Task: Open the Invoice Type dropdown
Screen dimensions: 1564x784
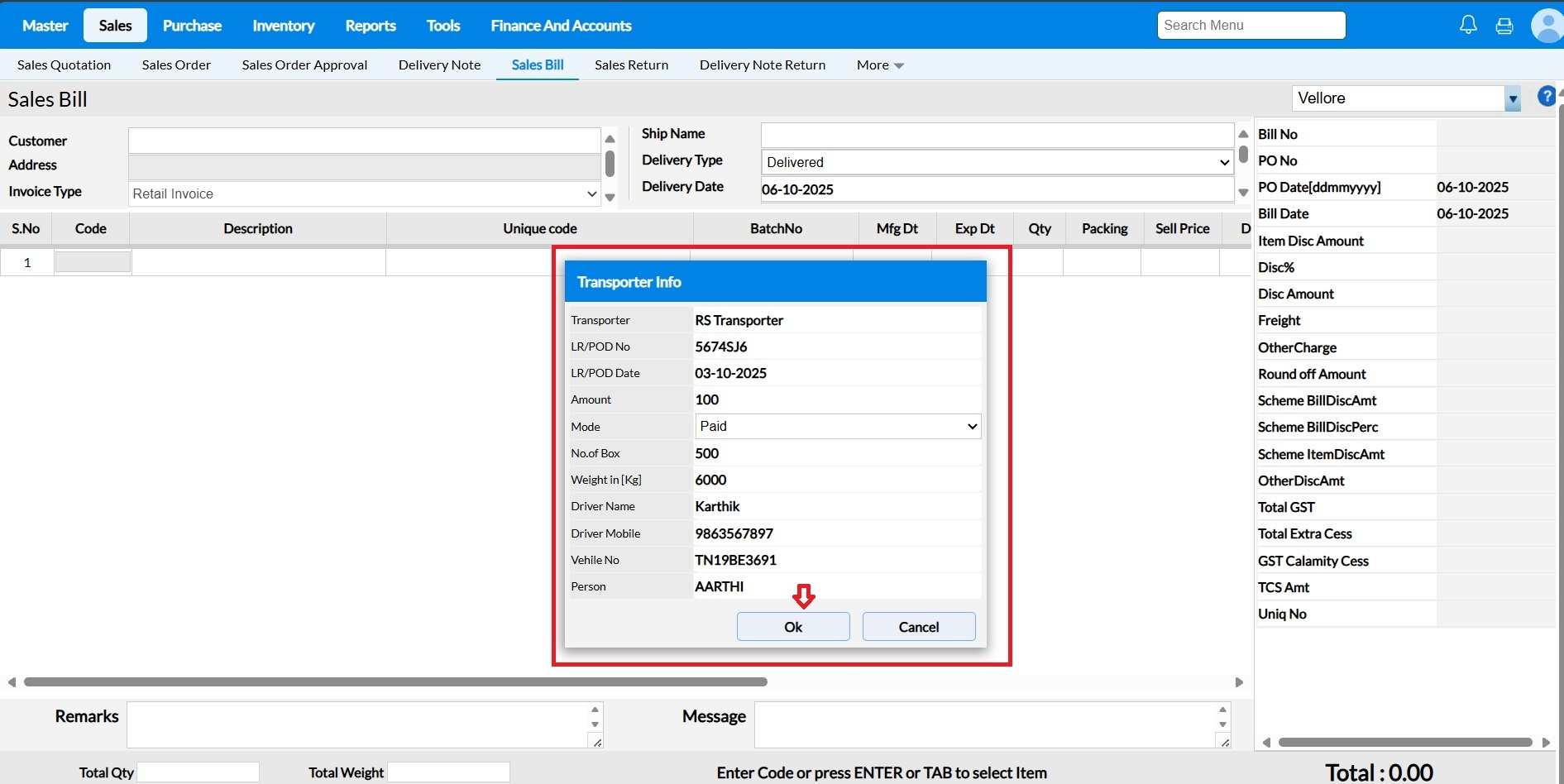Action: (364, 194)
